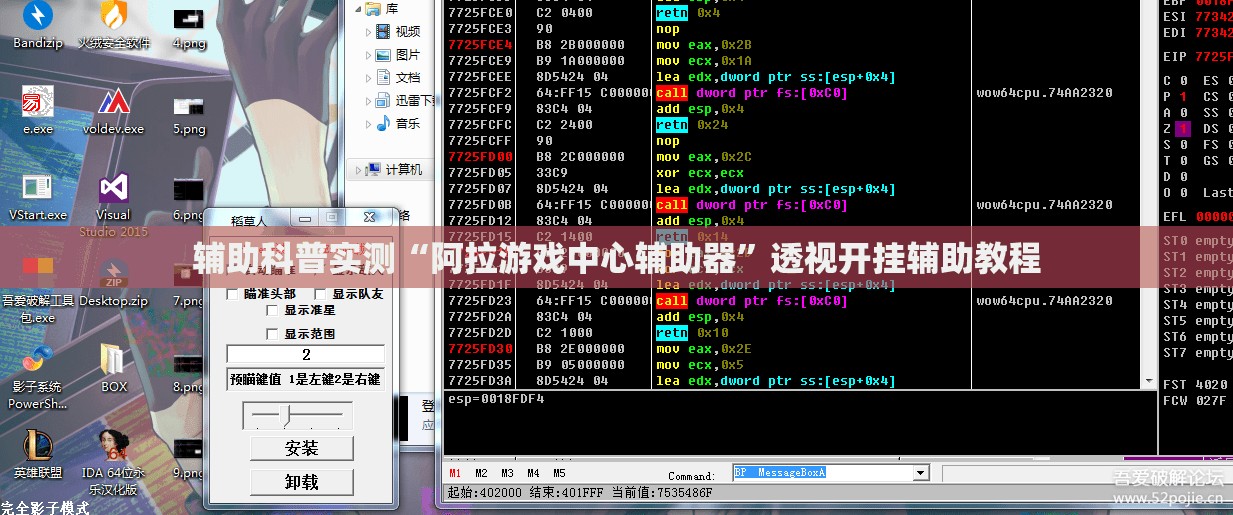
Task: Launch 英雄联盟 desktop shortcut
Action: point(38,454)
